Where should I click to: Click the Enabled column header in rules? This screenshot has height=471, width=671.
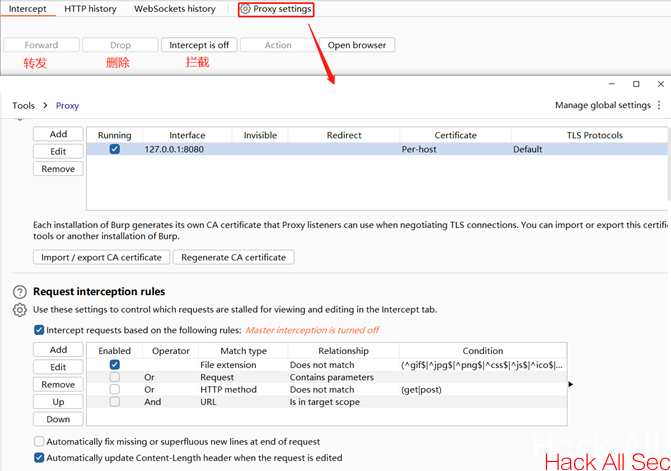pos(114,351)
